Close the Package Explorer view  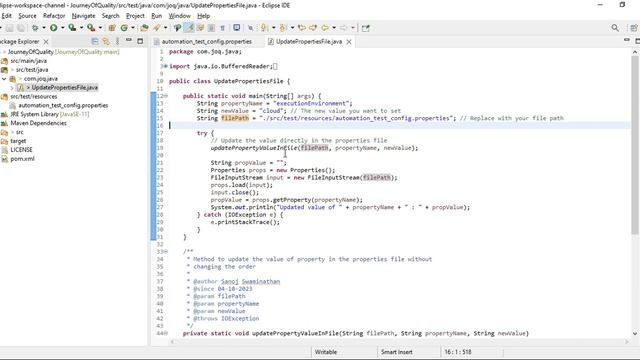pyautogui.click(x=46, y=42)
